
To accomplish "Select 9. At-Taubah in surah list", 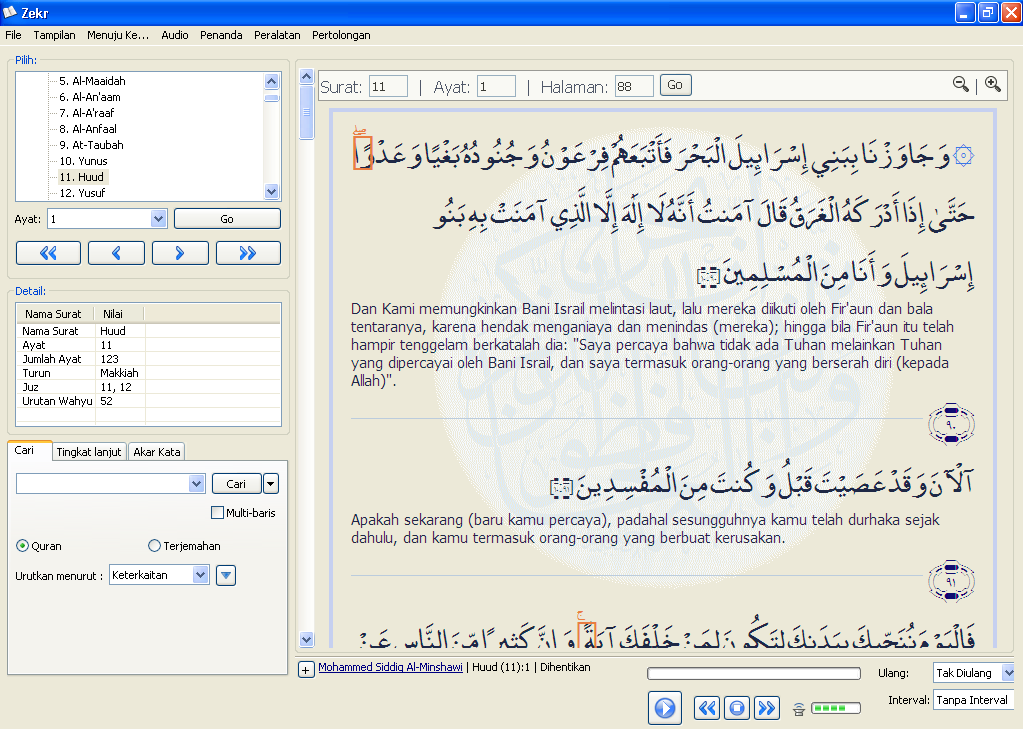I will click(91, 145).
